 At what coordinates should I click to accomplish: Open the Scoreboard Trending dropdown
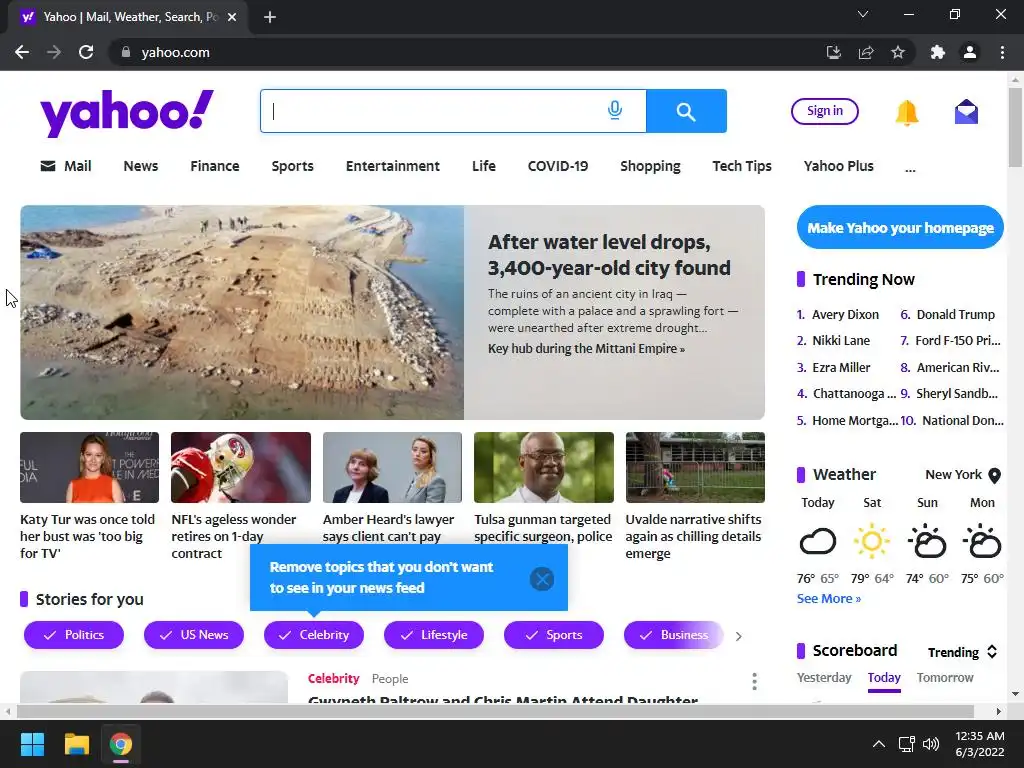963,652
